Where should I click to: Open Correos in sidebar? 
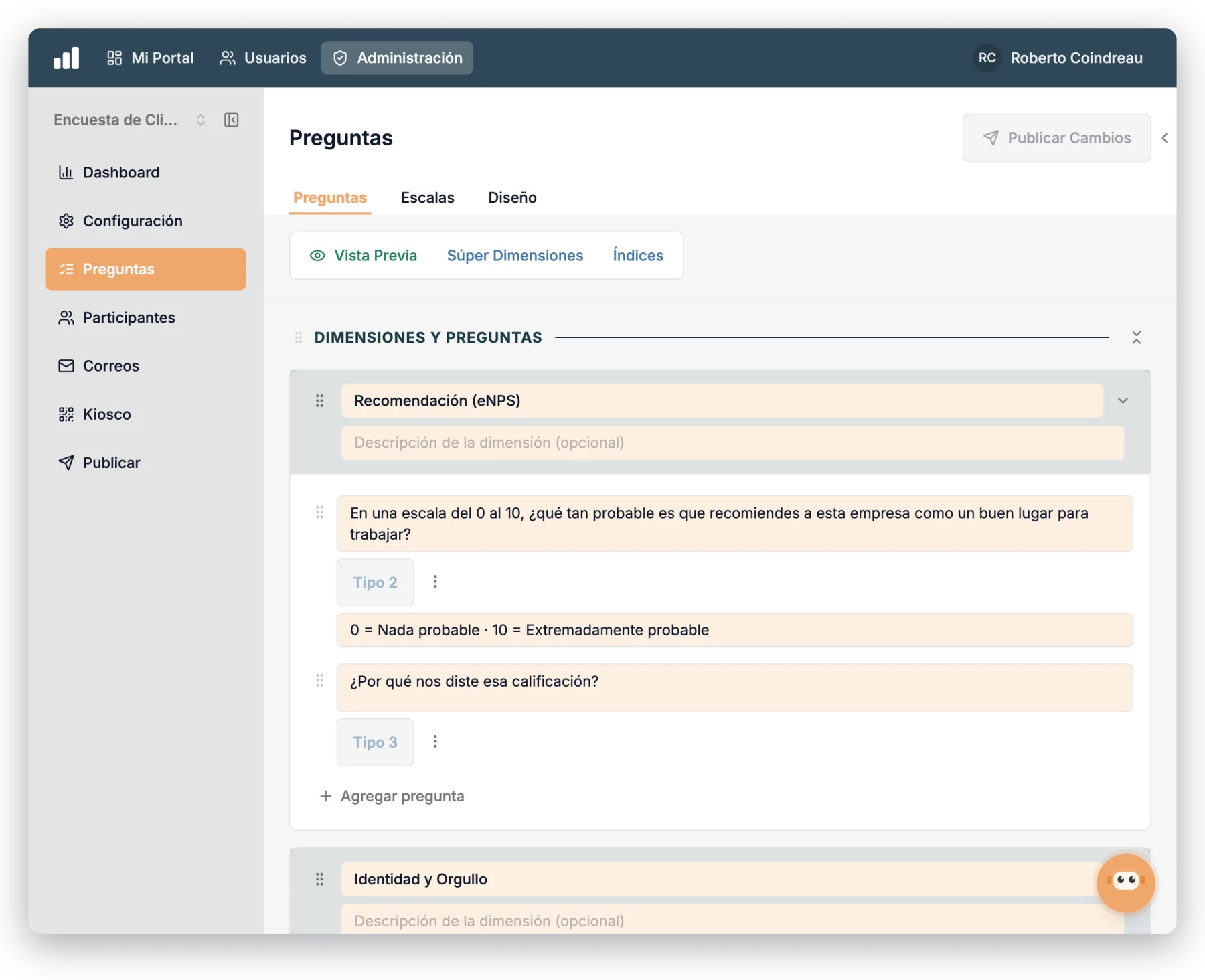pyautogui.click(x=145, y=366)
